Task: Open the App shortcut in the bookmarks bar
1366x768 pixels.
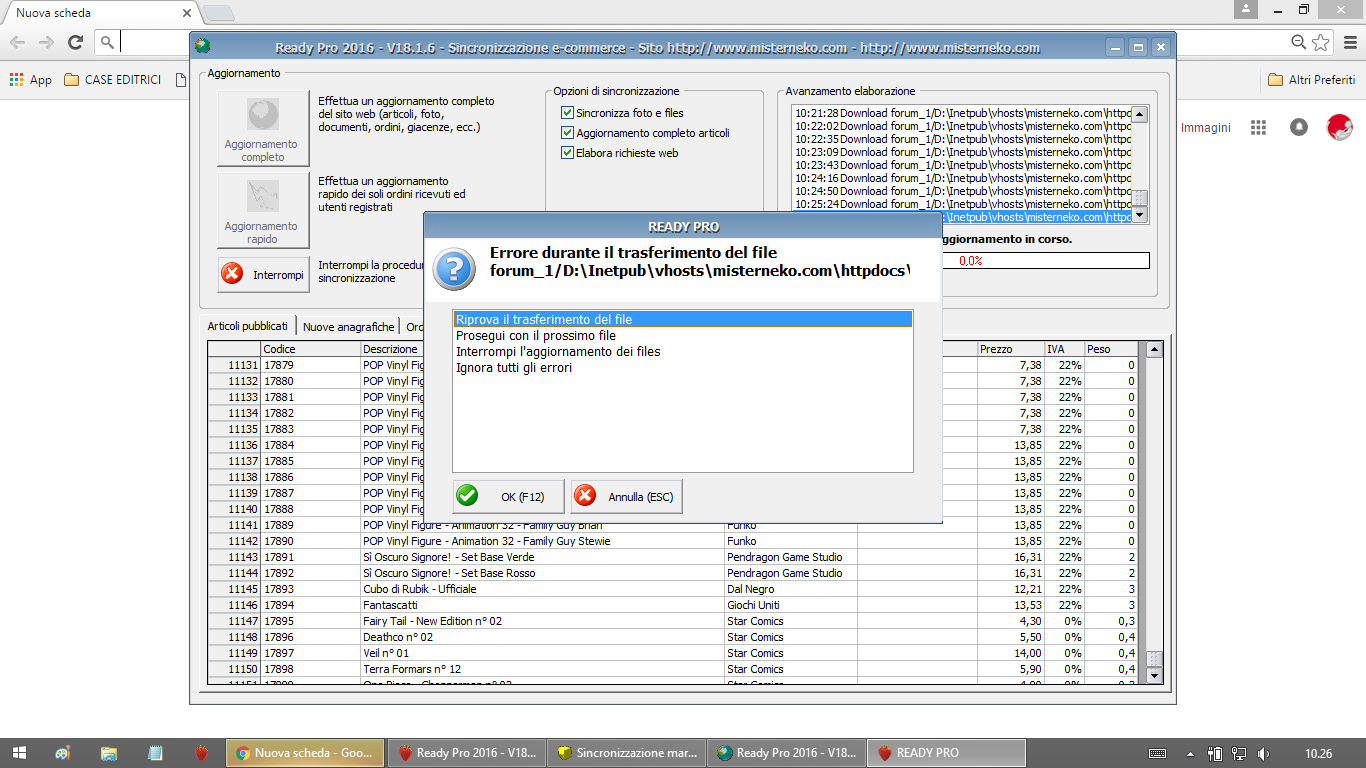Action: tap(31, 80)
